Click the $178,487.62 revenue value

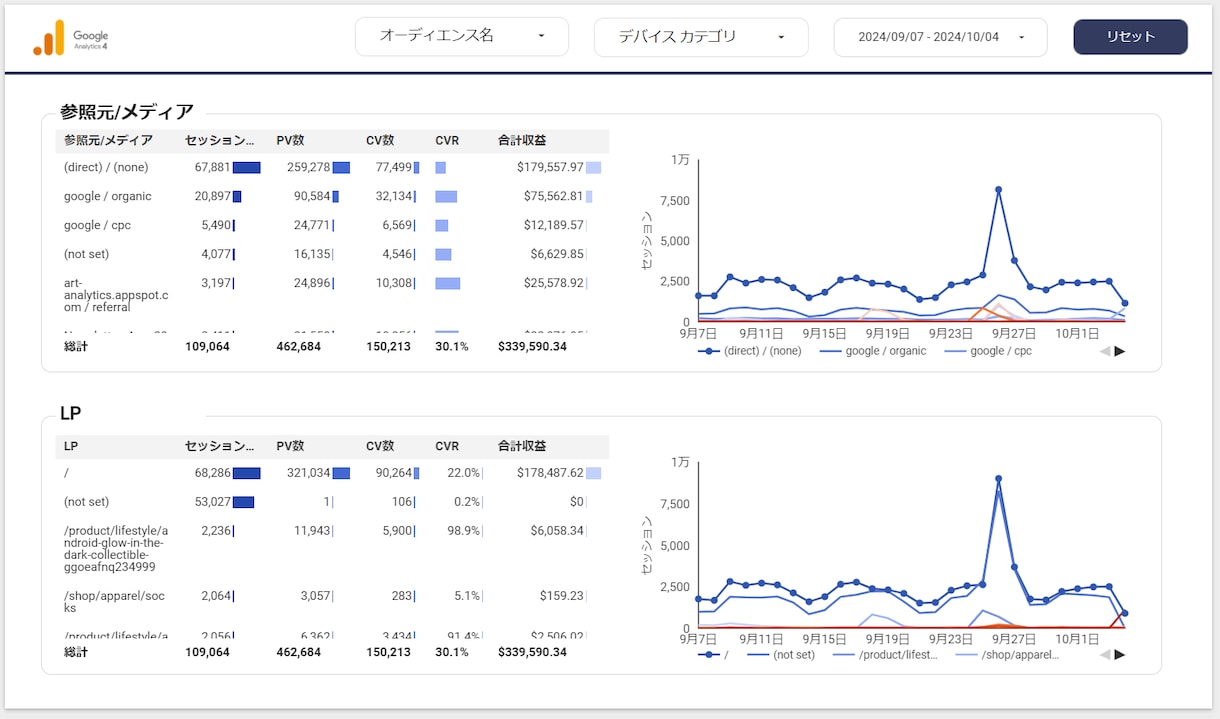[x=550, y=473]
